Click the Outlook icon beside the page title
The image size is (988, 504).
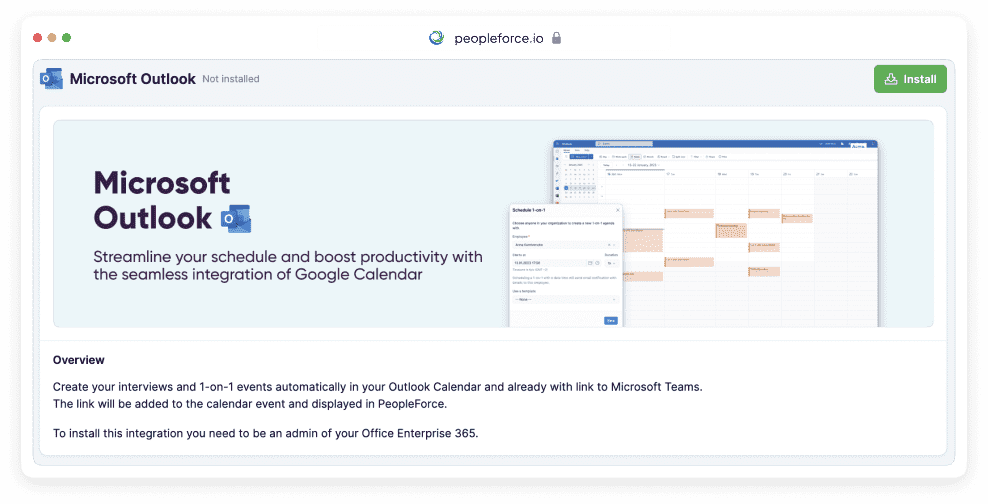[51, 79]
